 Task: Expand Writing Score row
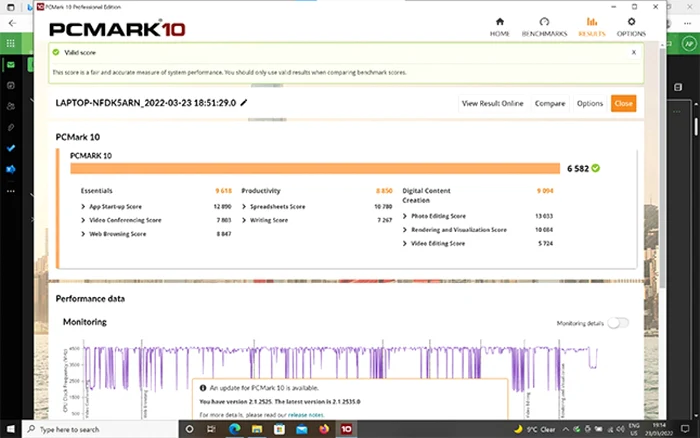(x=244, y=220)
